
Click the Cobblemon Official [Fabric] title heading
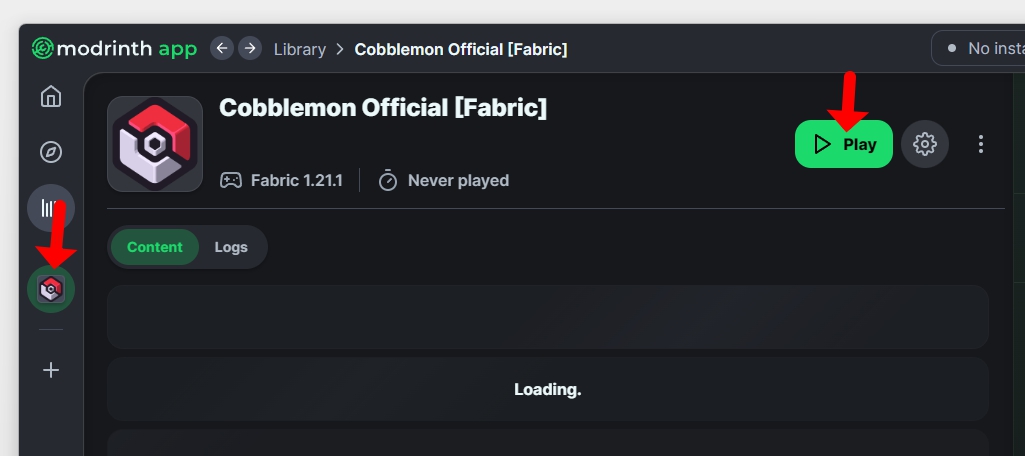tap(383, 108)
